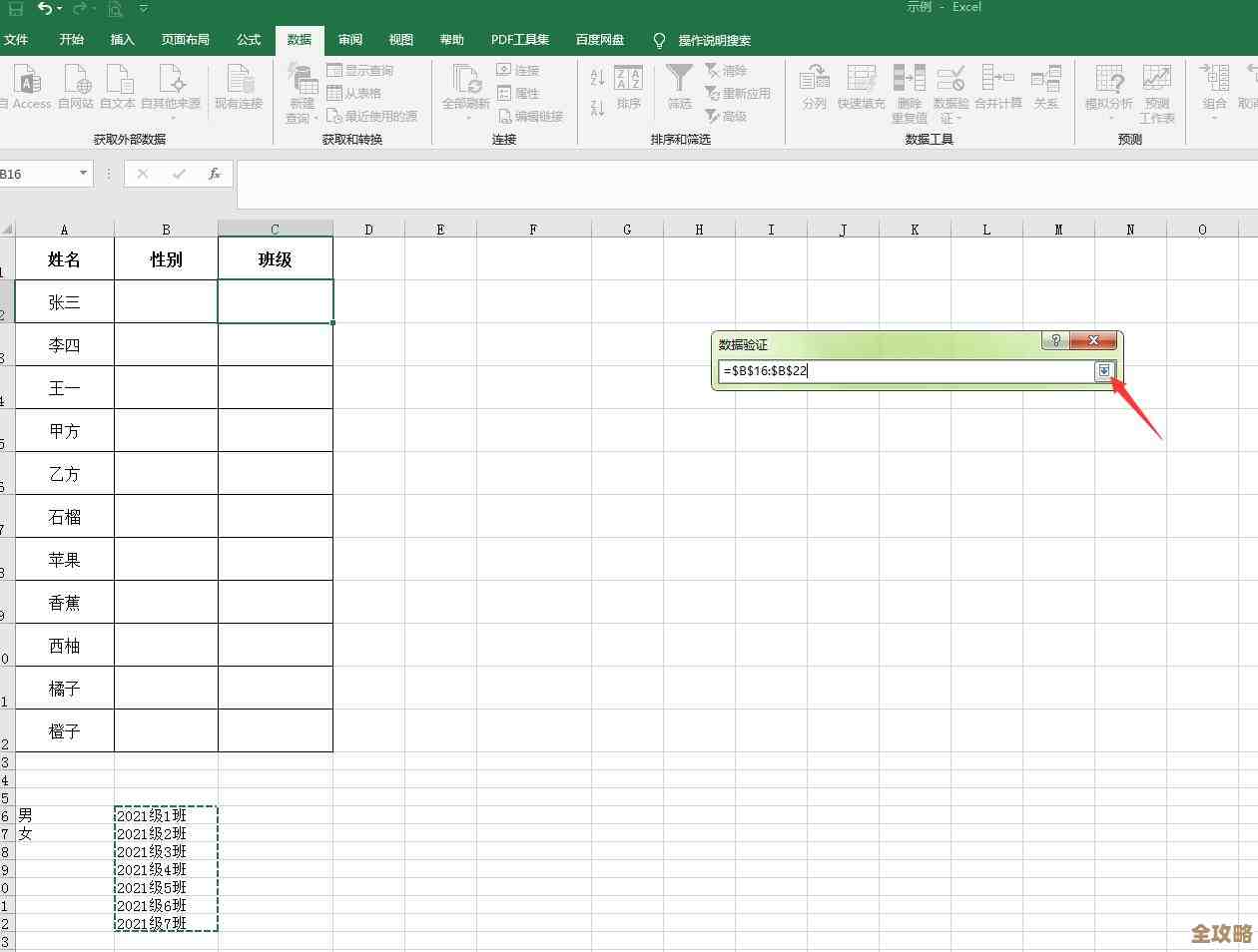
Task: Expand the Name Box dropdown arrow
Action: coord(83,174)
